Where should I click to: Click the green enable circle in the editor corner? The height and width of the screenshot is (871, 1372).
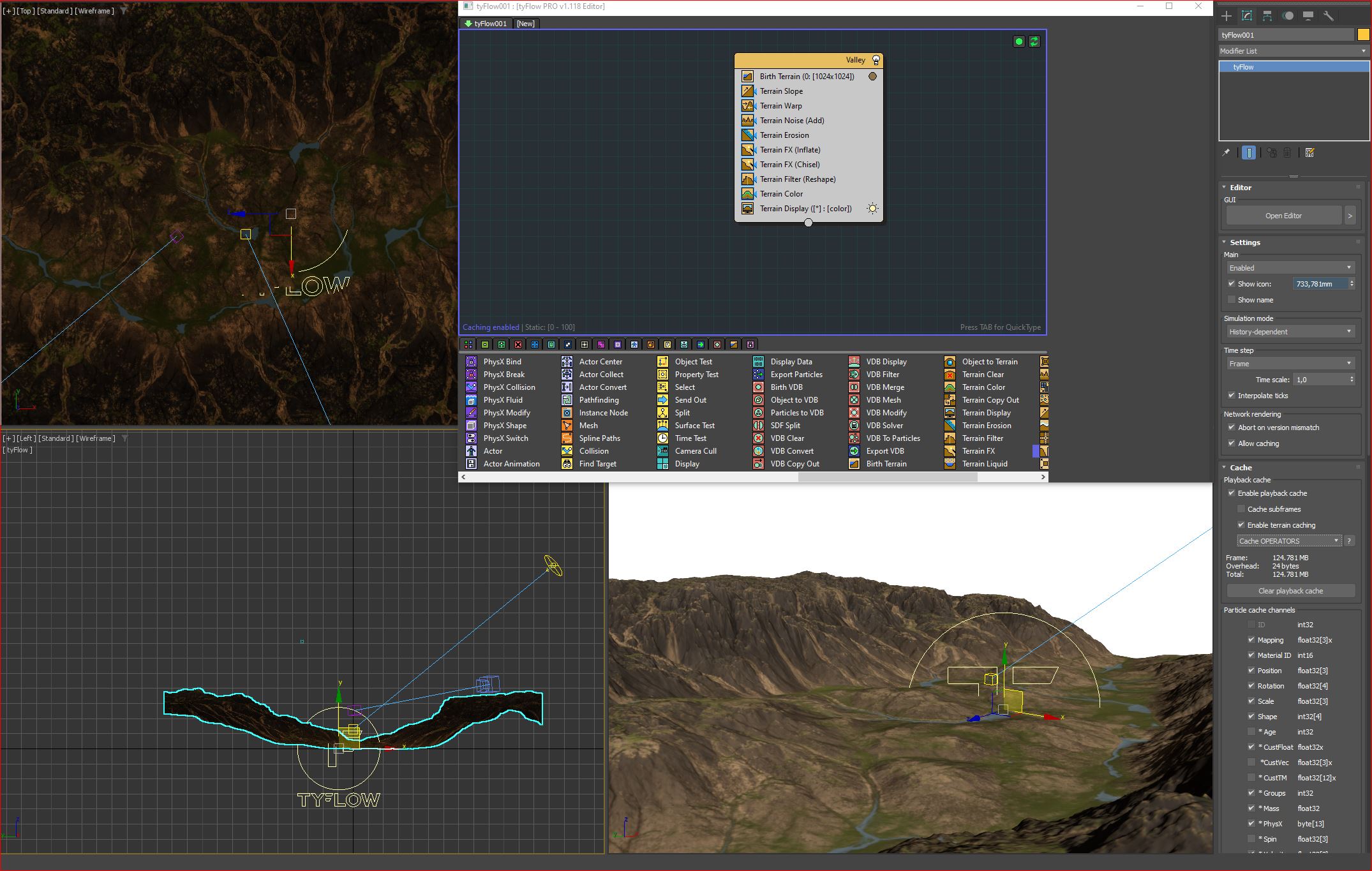point(1018,41)
